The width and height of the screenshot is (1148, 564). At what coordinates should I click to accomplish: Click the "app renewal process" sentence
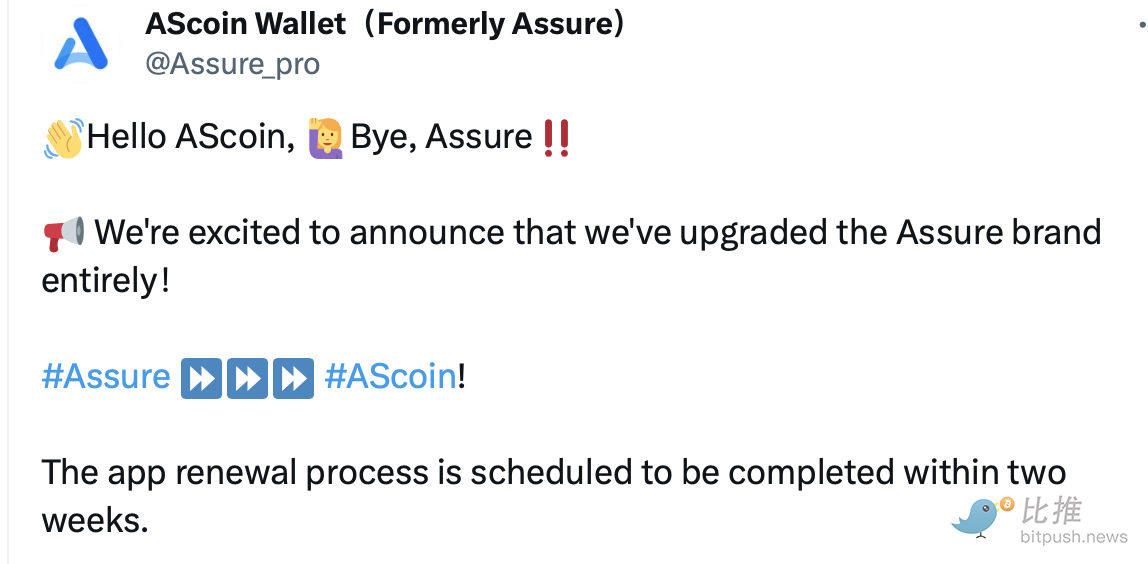(x=553, y=472)
